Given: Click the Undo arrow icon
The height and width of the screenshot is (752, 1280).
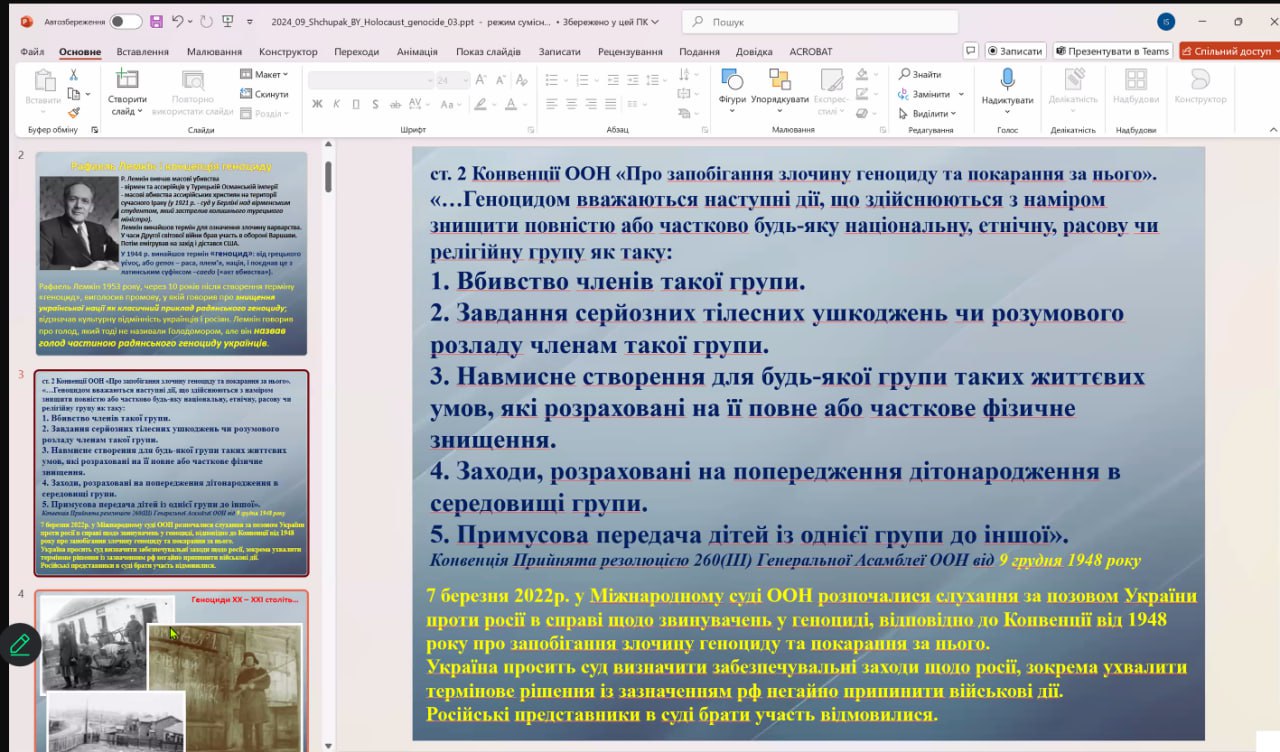Looking at the screenshot, I should pyautogui.click(x=177, y=21).
